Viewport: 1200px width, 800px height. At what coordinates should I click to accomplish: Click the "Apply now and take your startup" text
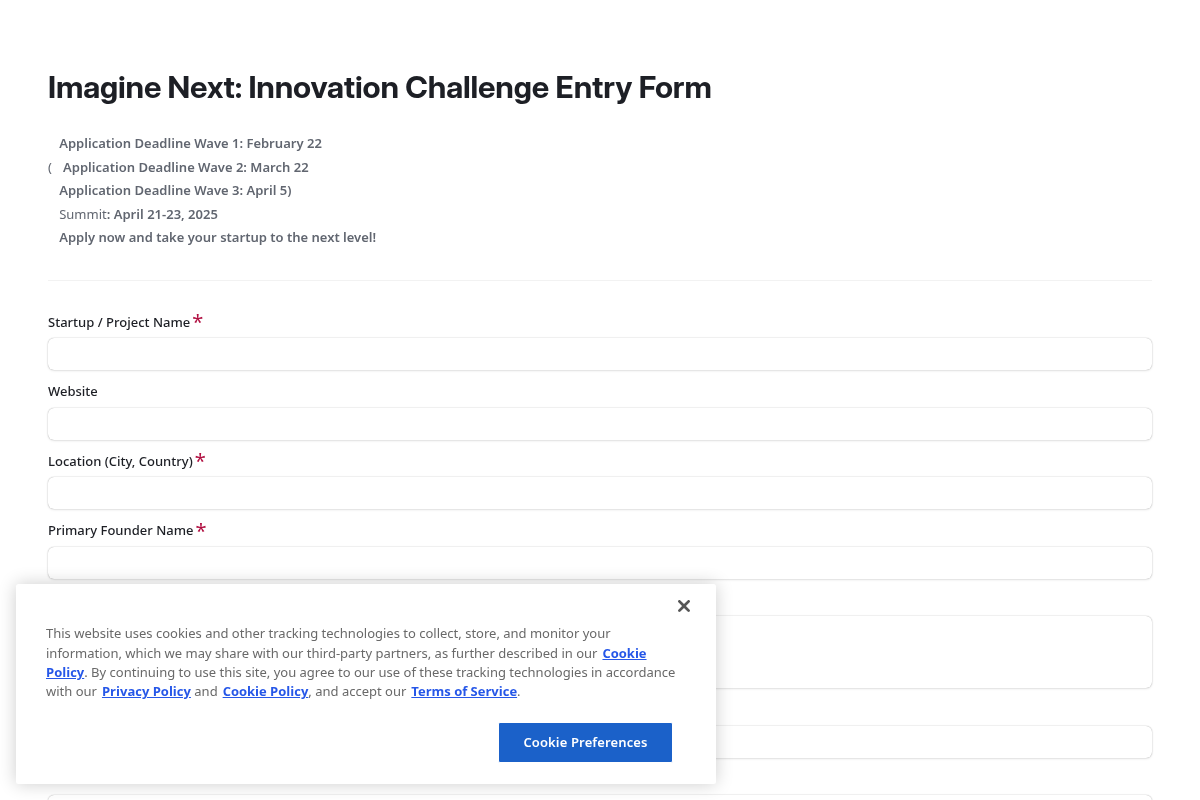pyautogui.click(x=217, y=238)
